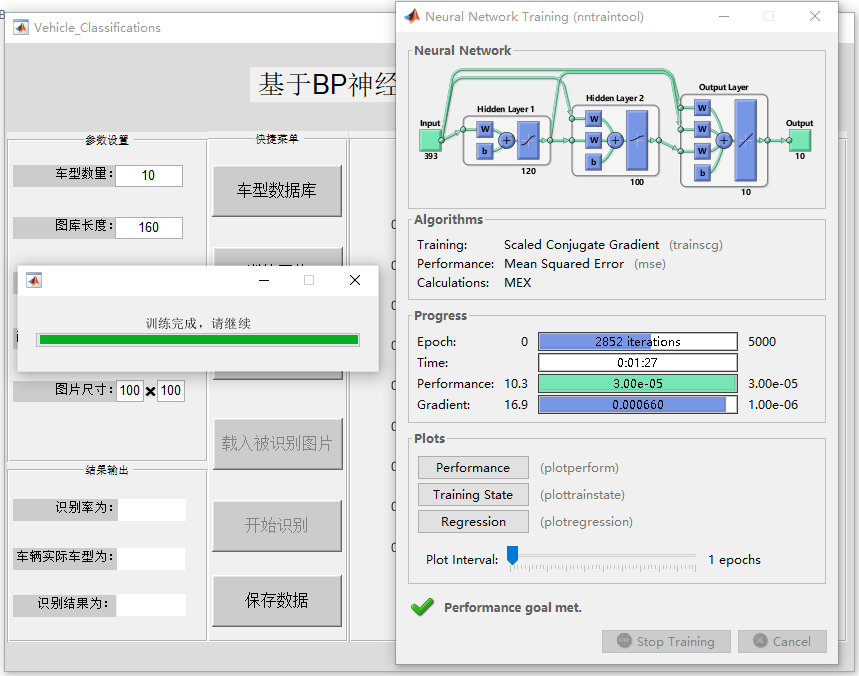Image resolution: width=859 pixels, height=676 pixels.
Task: Click MATLAB icon in Neural Network Training title bar
Action: [412, 16]
